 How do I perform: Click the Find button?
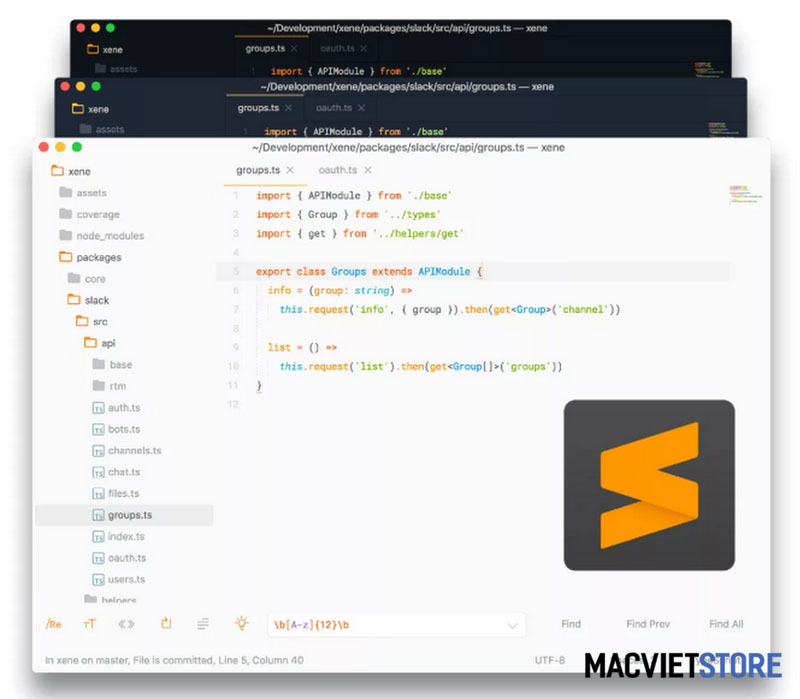pos(571,624)
